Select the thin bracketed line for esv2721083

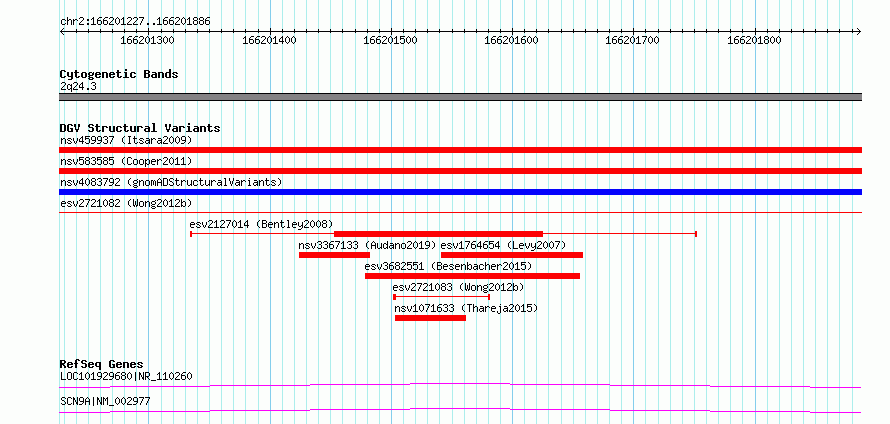(442, 297)
